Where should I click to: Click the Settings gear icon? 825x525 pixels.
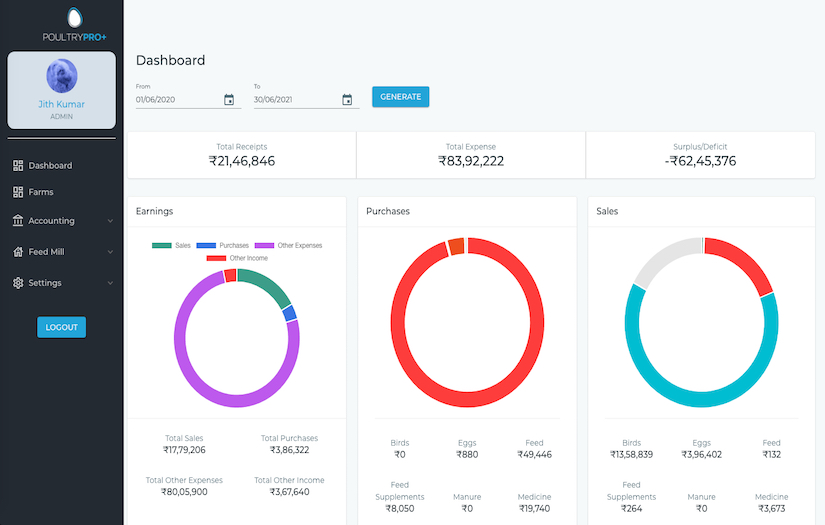point(18,283)
